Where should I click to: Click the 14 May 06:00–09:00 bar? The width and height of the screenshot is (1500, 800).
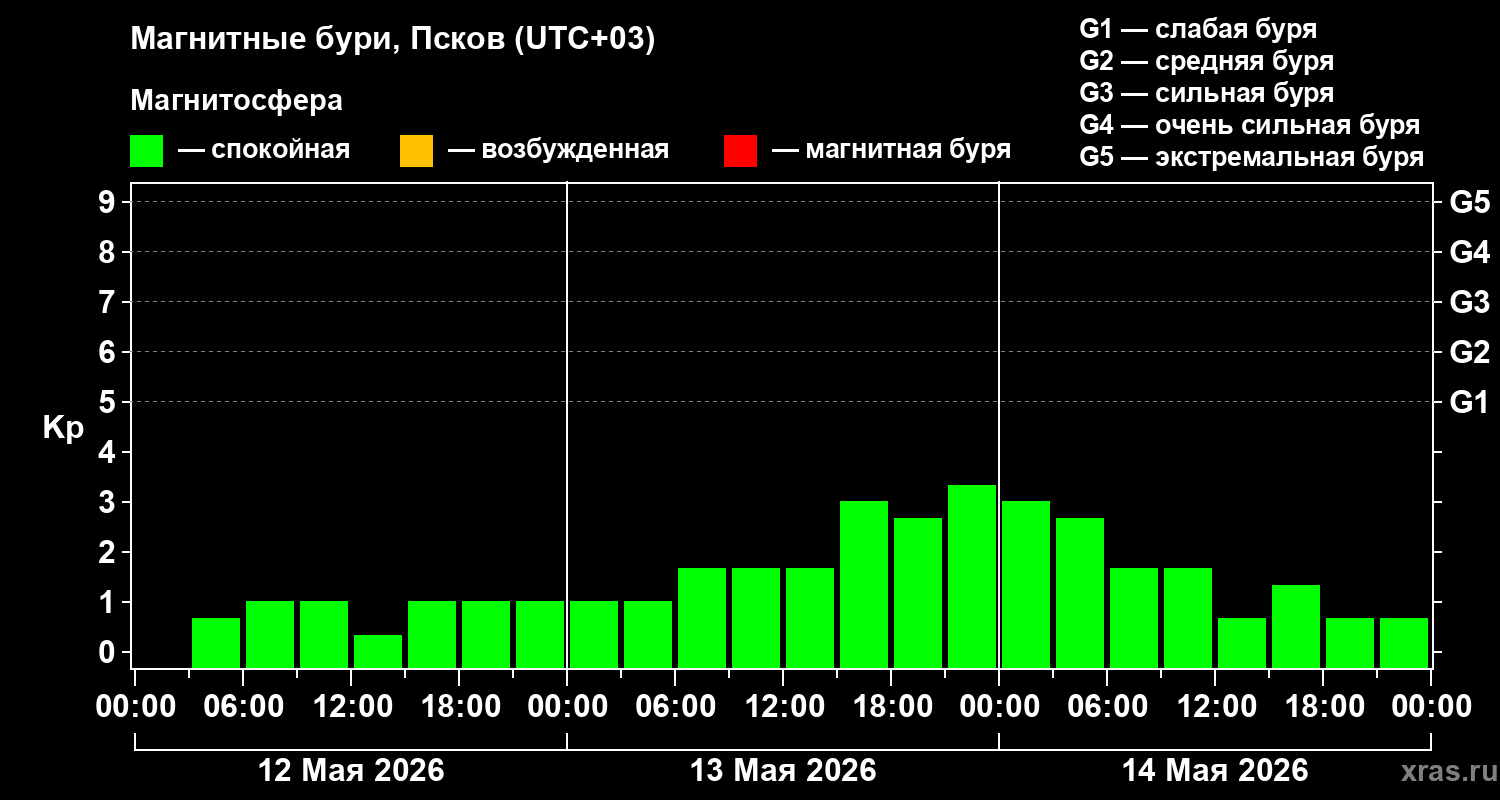(1134, 618)
